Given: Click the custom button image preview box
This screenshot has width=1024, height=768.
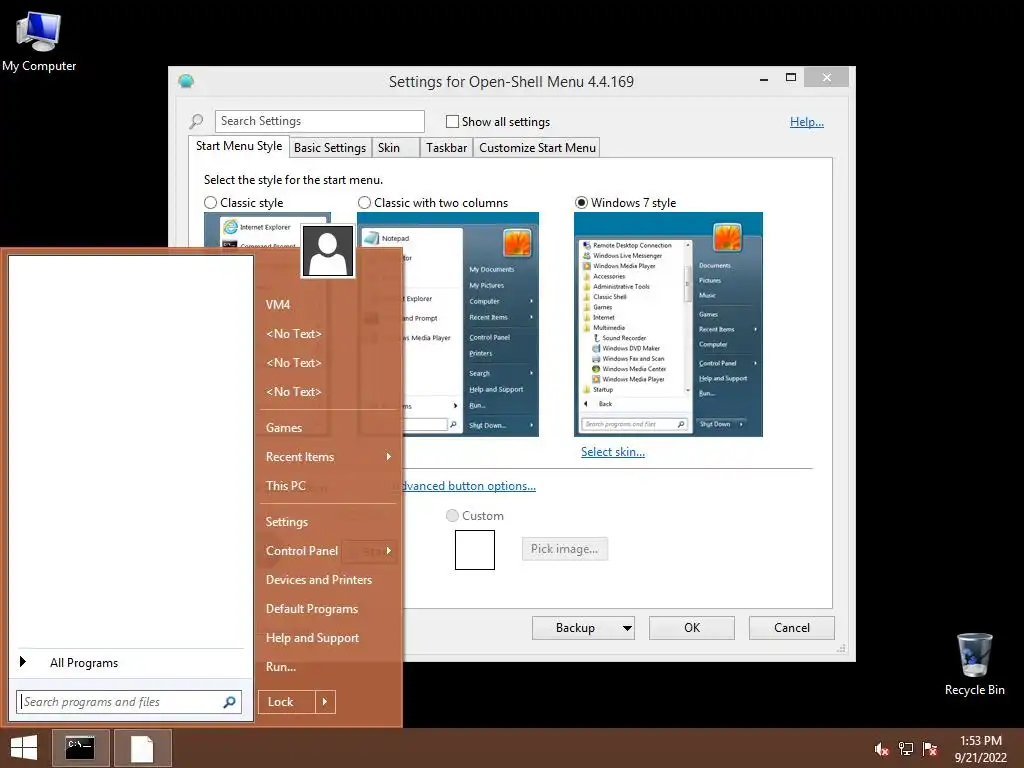Looking at the screenshot, I should coord(475,550).
